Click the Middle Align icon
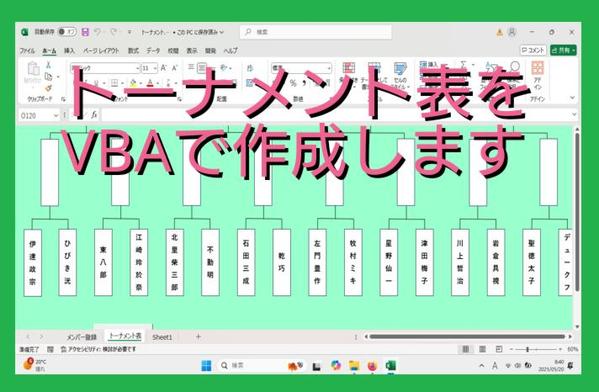 [x=202, y=68]
